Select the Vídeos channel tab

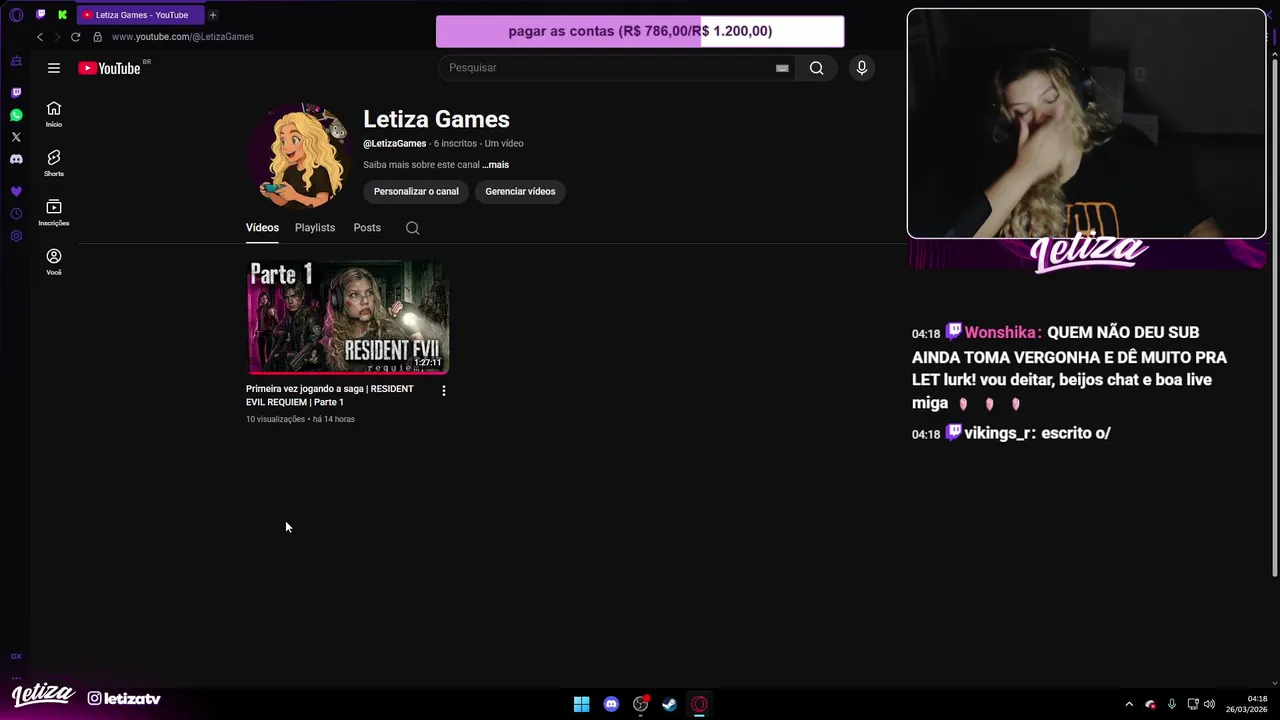(x=262, y=228)
